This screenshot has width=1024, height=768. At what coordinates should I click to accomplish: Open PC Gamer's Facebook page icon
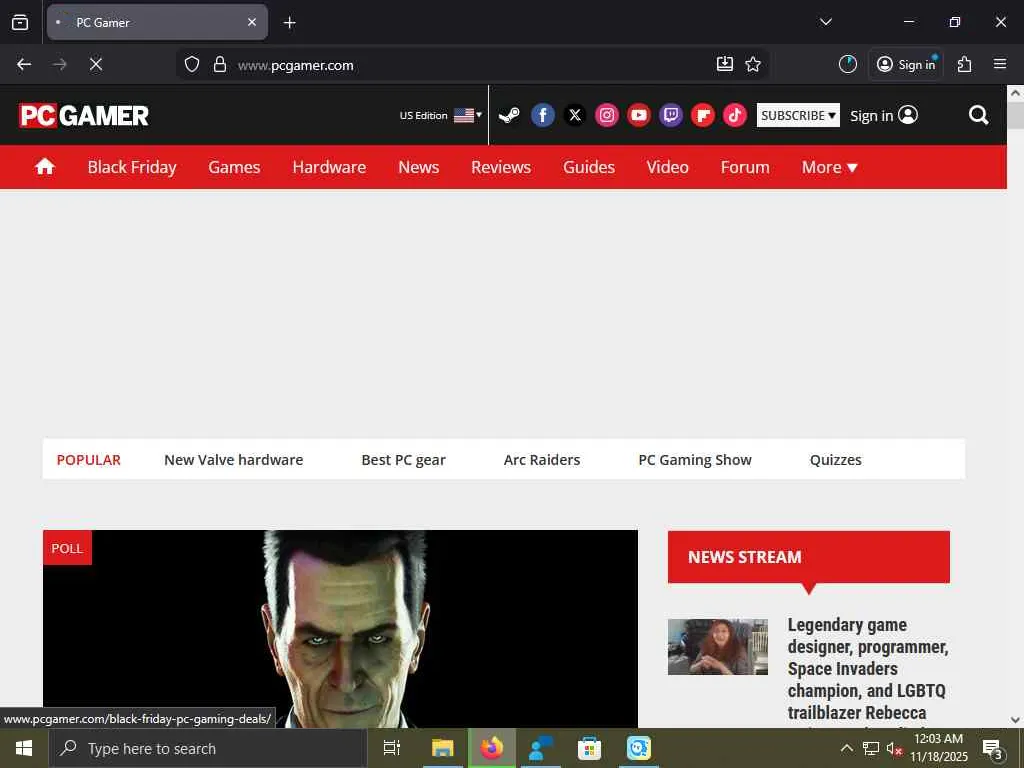pyautogui.click(x=543, y=116)
